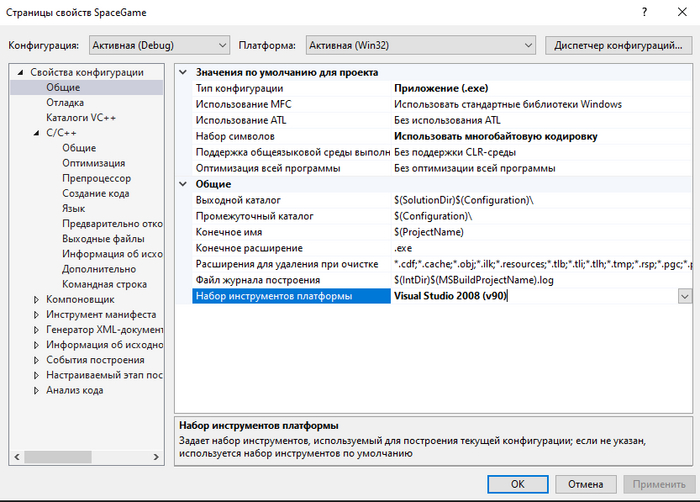Expand the Инструмент манифеста node arrow
This screenshot has width=700, height=502.
(x=36, y=314)
